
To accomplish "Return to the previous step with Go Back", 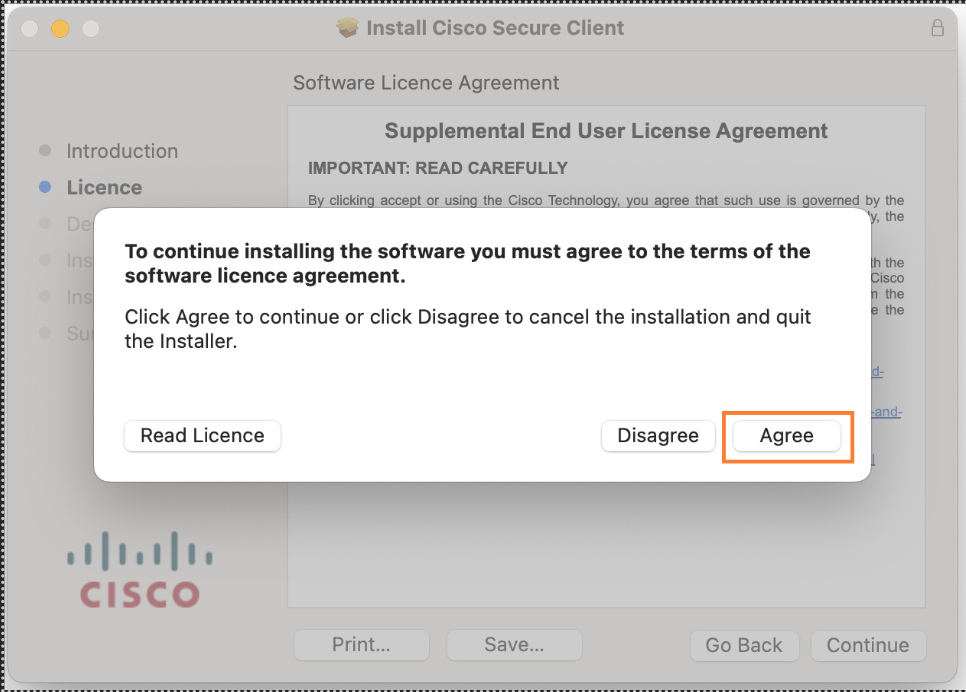I will pyautogui.click(x=744, y=645).
